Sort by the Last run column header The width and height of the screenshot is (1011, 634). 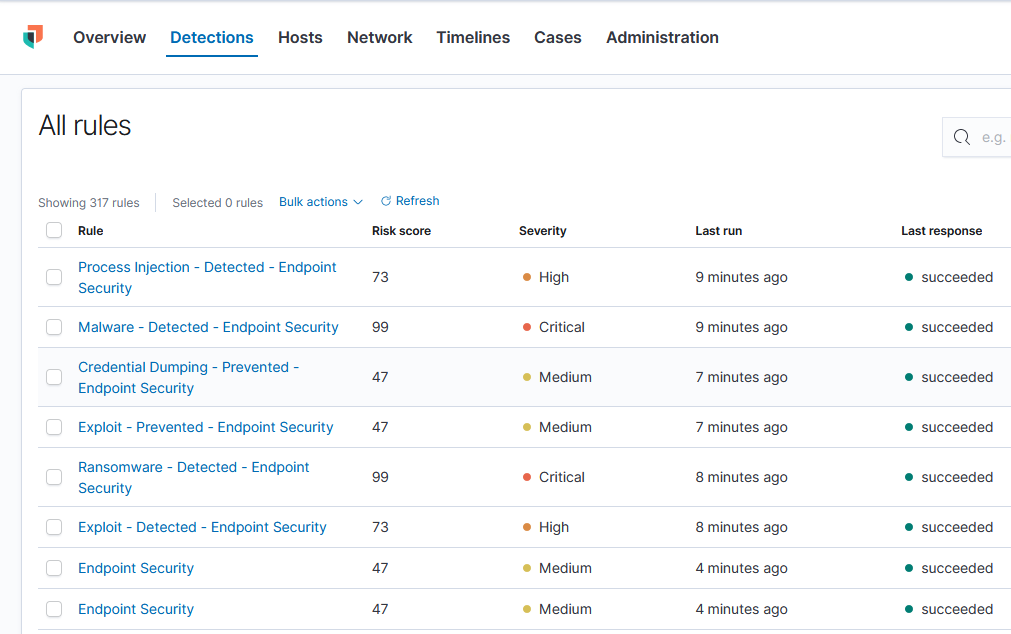[718, 231]
